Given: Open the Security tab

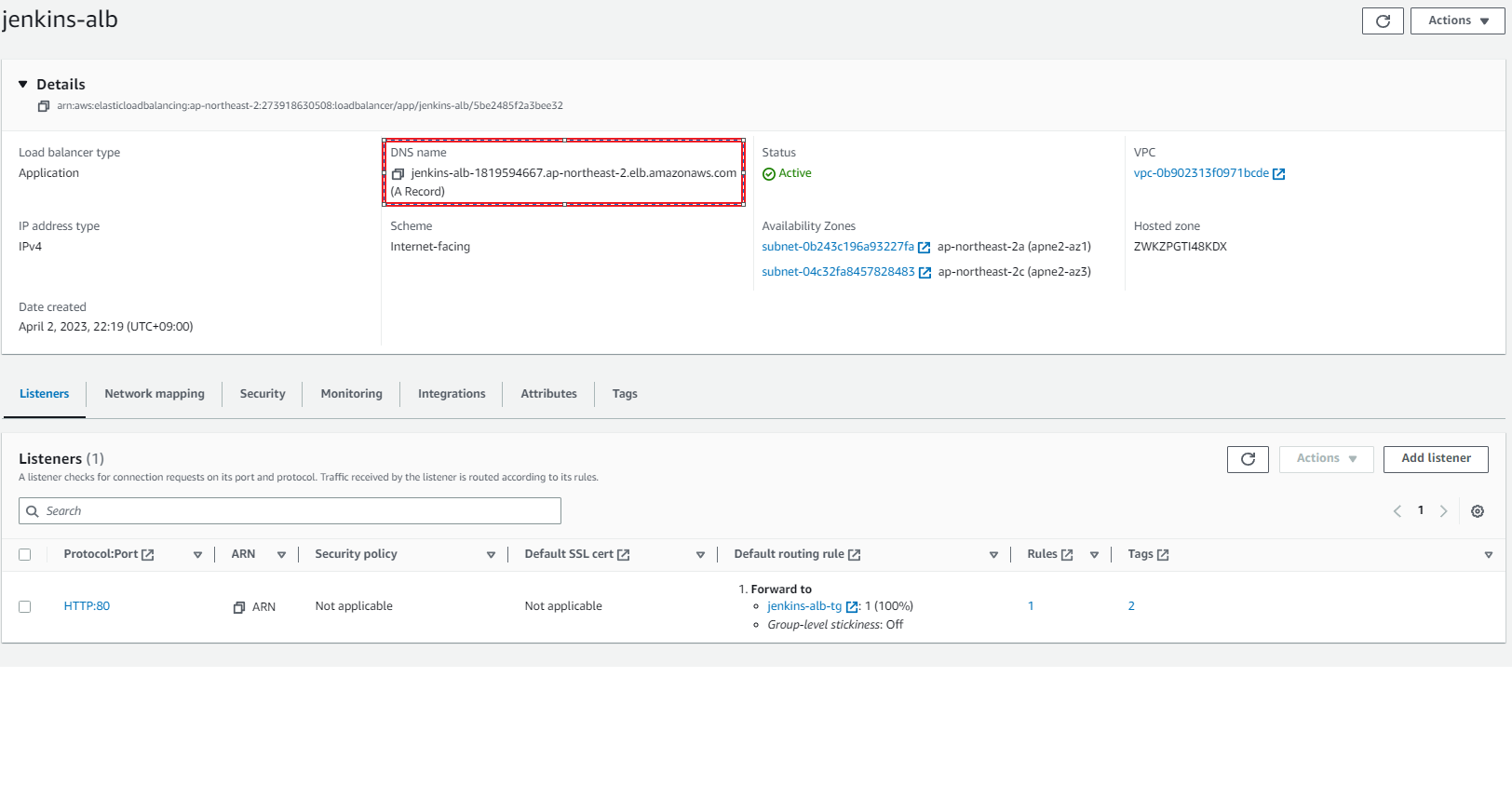Looking at the screenshot, I should pos(263,394).
